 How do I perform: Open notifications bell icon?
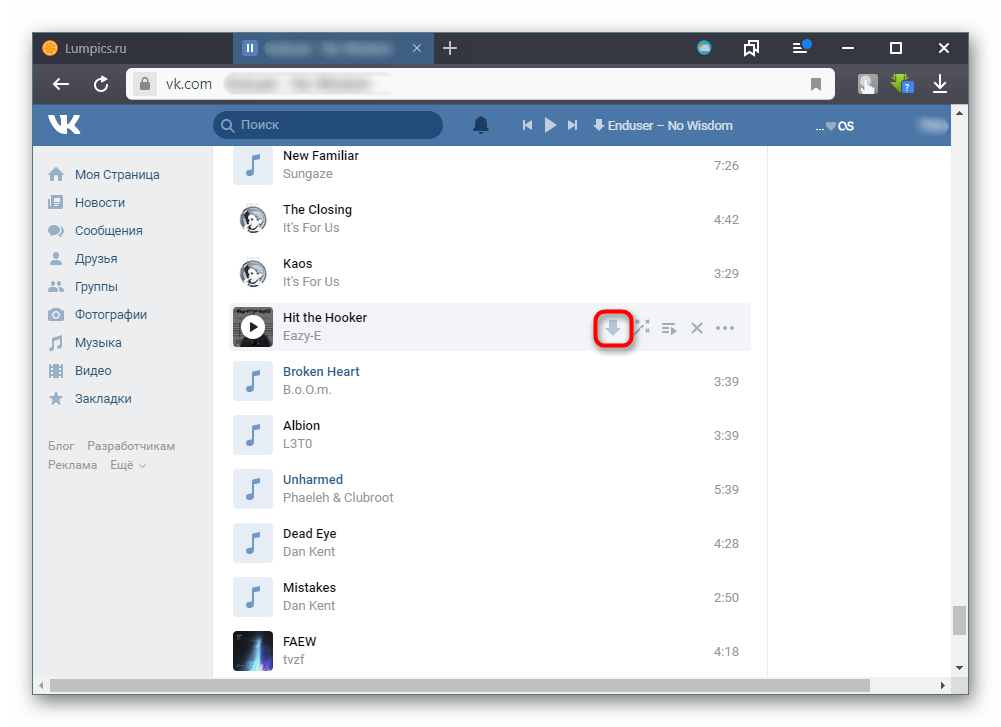click(x=481, y=125)
